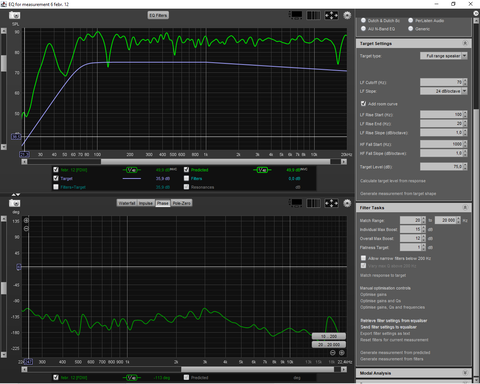Viewport: 480px width, 384px height.
Task: Click smoothing icon for febr. 12 trace
Action: [132, 170]
